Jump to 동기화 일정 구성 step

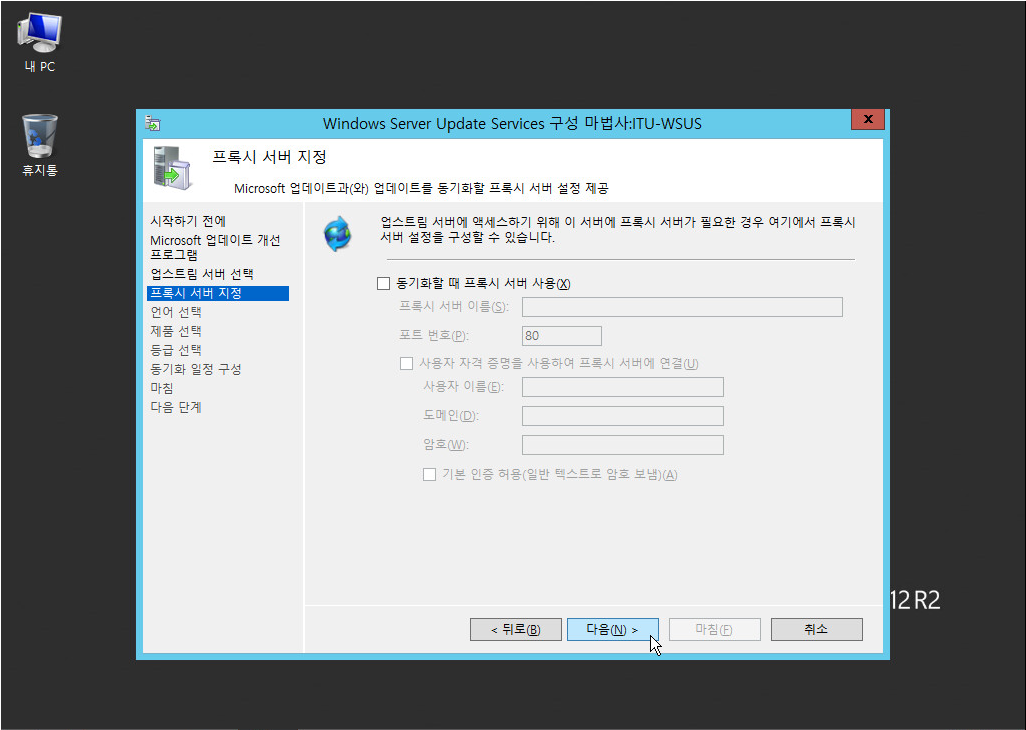[195, 369]
